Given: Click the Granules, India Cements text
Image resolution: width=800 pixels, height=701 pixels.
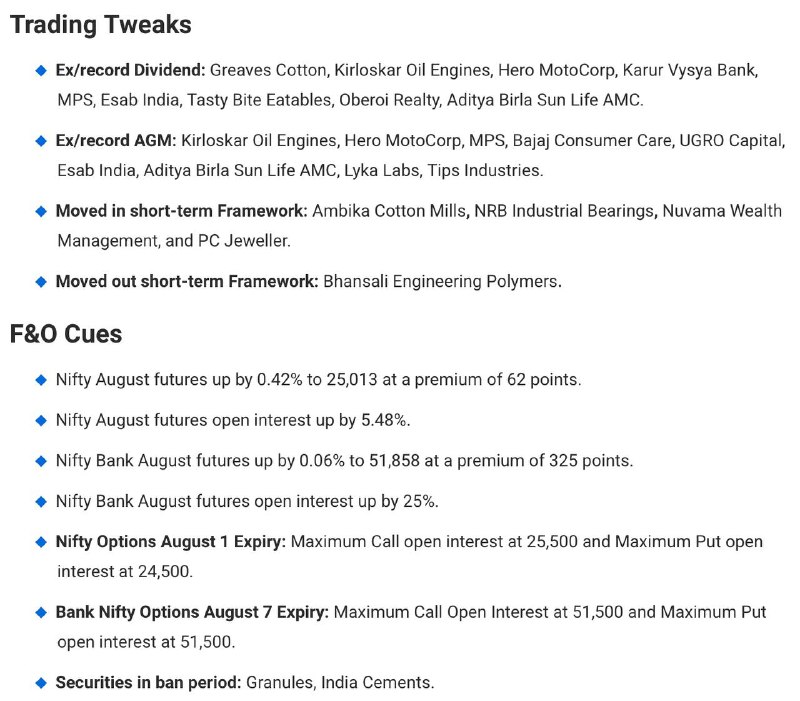Looking at the screenshot, I should coord(340,683).
